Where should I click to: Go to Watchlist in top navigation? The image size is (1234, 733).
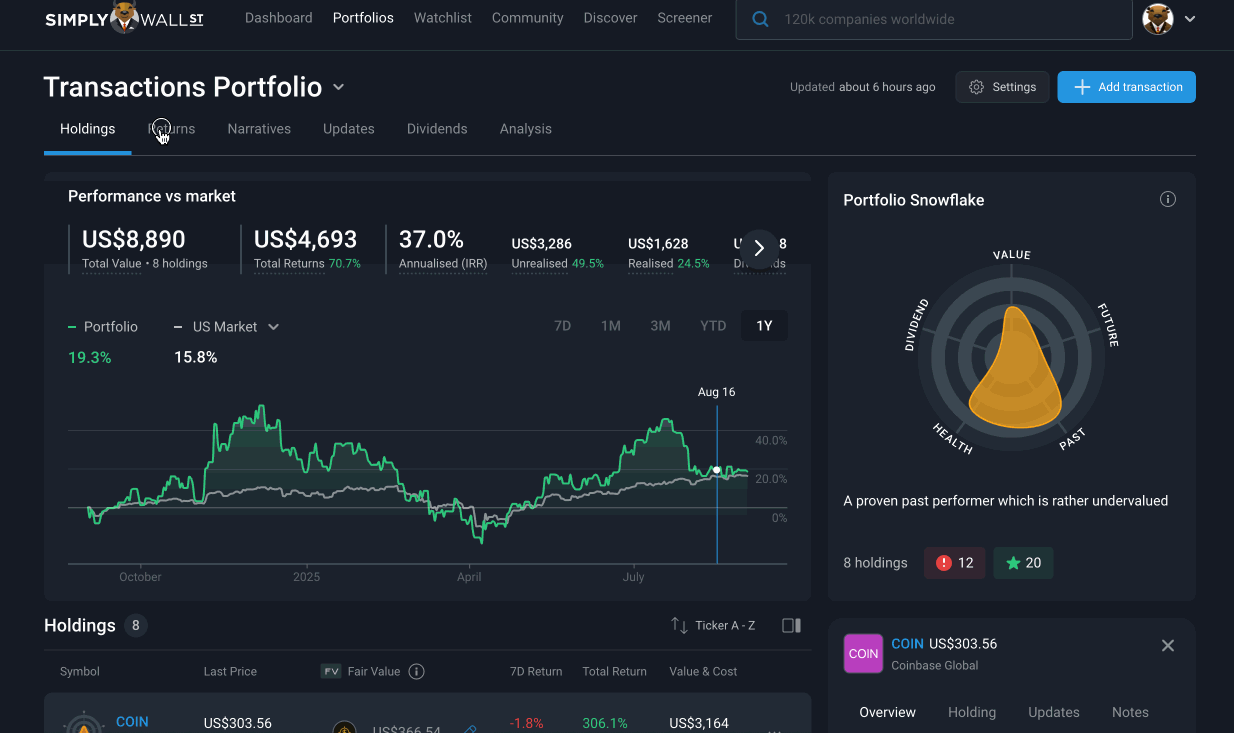point(443,18)
